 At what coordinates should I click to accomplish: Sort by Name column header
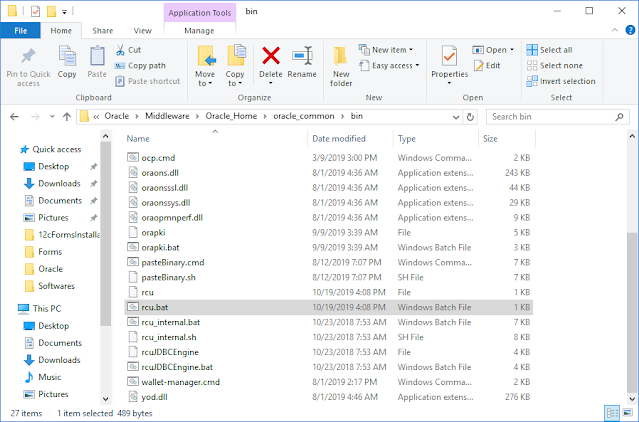(x=138, y=138)
